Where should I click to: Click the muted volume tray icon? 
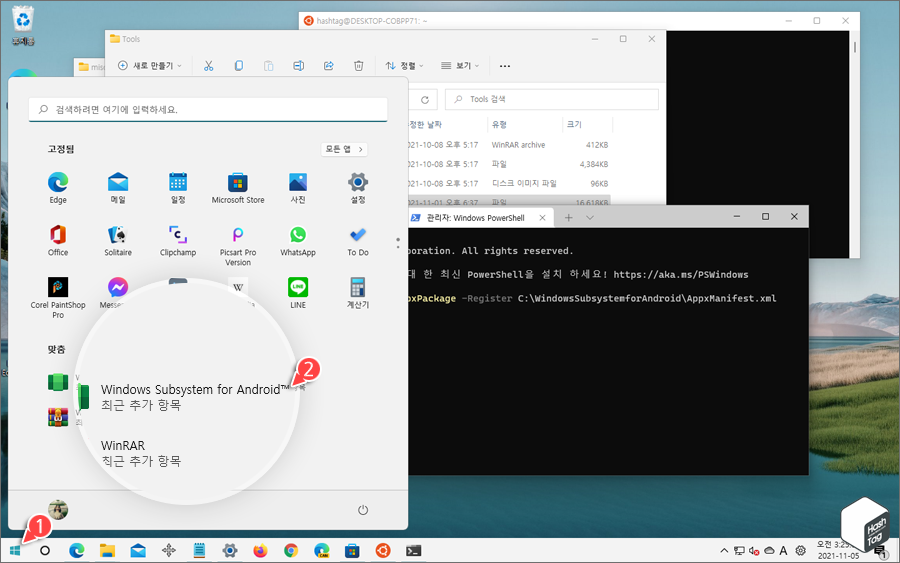pos(754,551)
